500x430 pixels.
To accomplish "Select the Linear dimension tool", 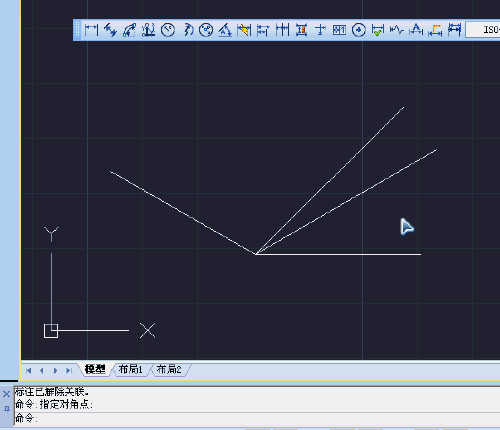I will pos(91,30).
